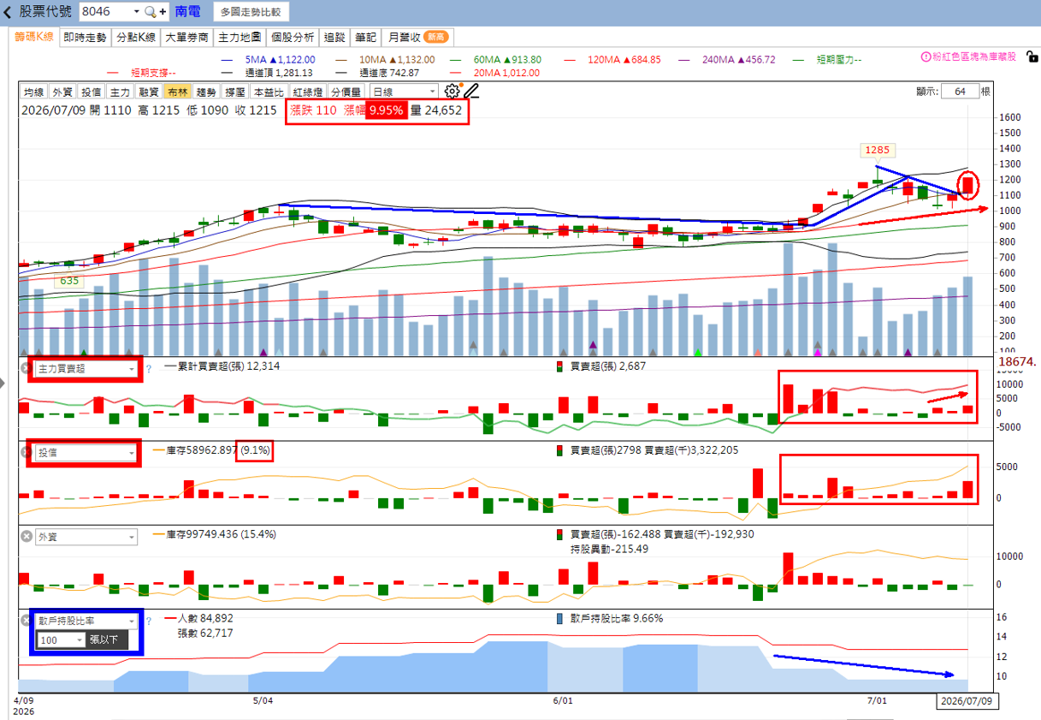The height and width of the screenshot is (720, 1041).
Task: Click the lock icon at top right
Action: pyautogui.click(x=1031, y=57)
